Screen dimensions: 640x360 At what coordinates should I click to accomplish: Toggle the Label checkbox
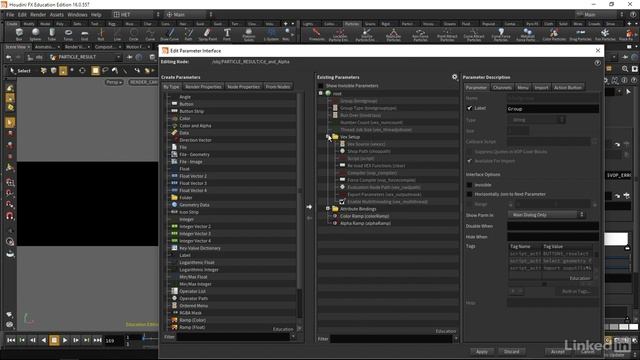[469, 108]
